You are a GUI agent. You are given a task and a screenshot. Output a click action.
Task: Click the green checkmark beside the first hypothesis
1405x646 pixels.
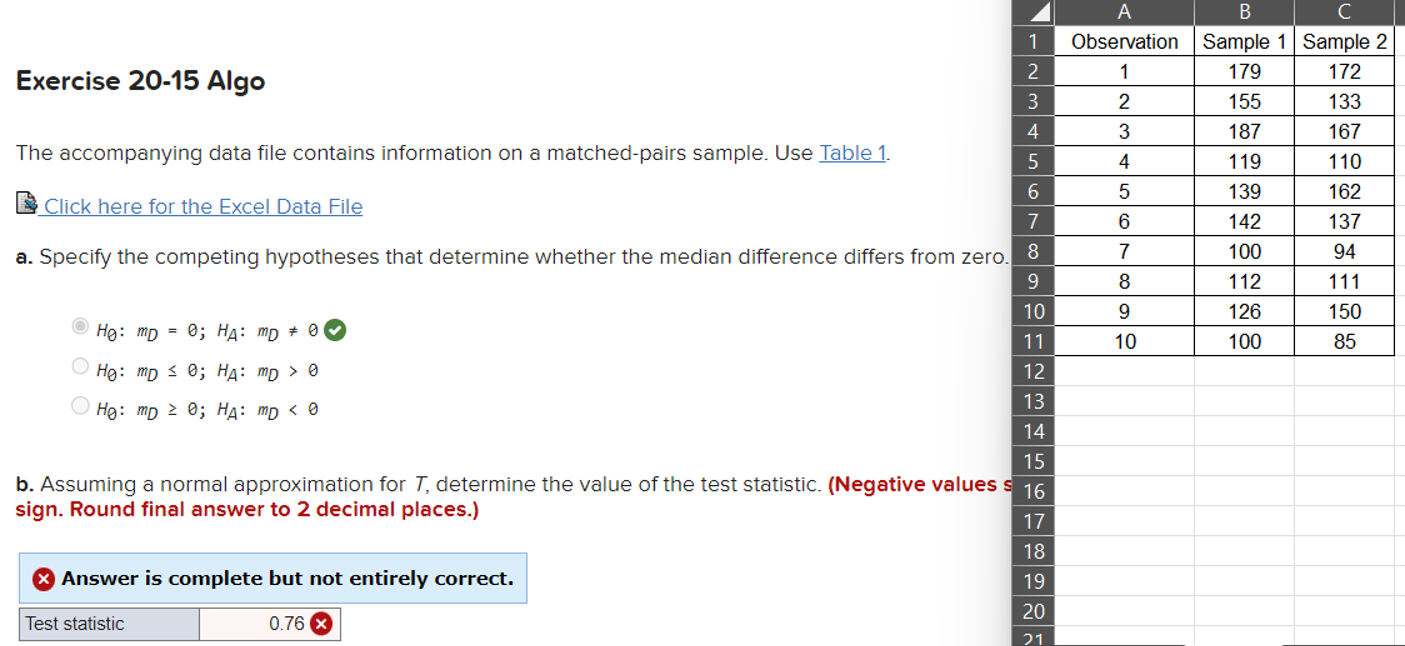[x=334, y=328]
